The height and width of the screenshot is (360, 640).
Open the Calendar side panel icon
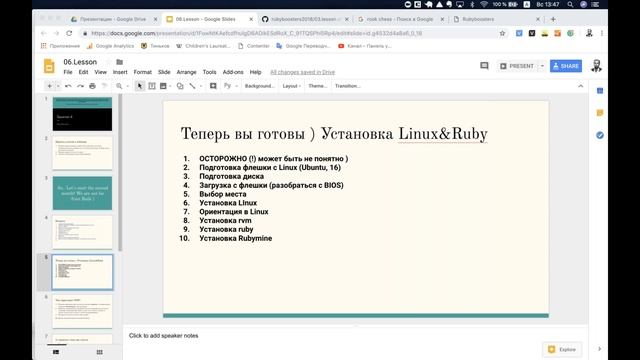[x=600, y=91]
